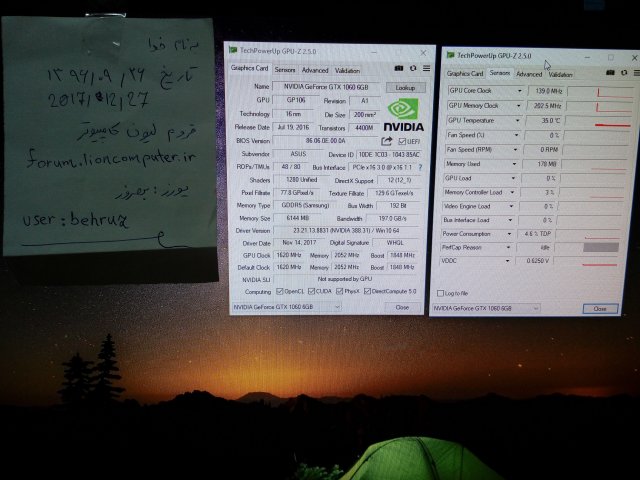Image resolution: width=640 pixels, height=480 pixels.
Task: Select the Sensors tab in right window
Action: click(500, 73)
